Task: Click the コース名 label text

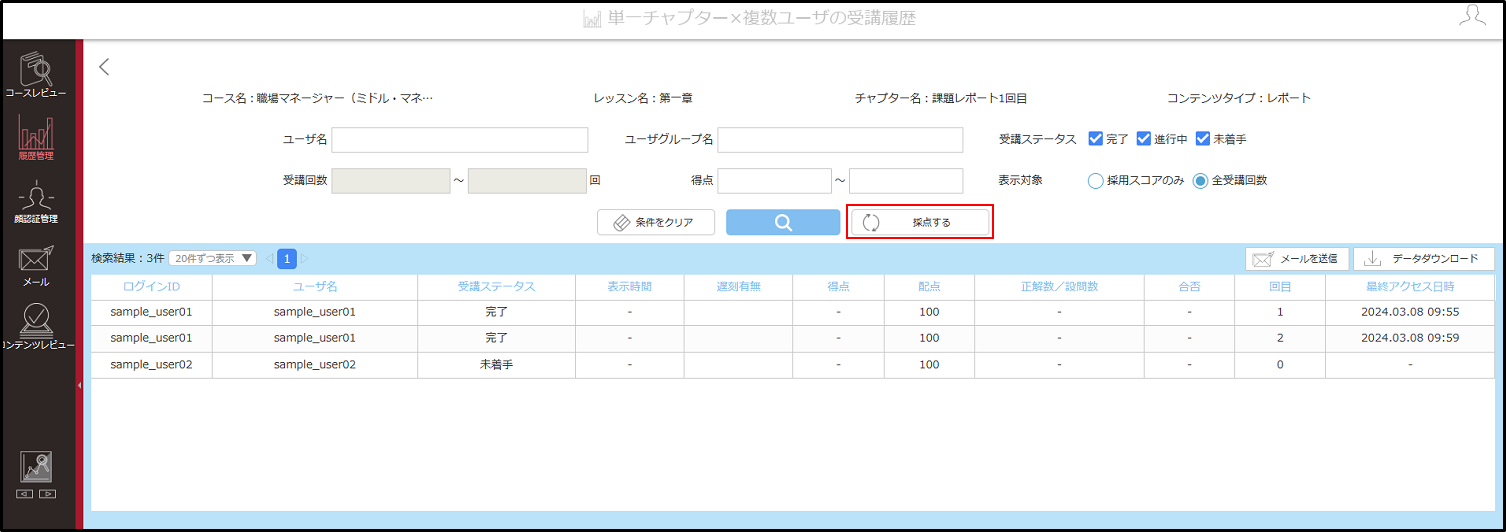Action: click(x=317, y=98)
